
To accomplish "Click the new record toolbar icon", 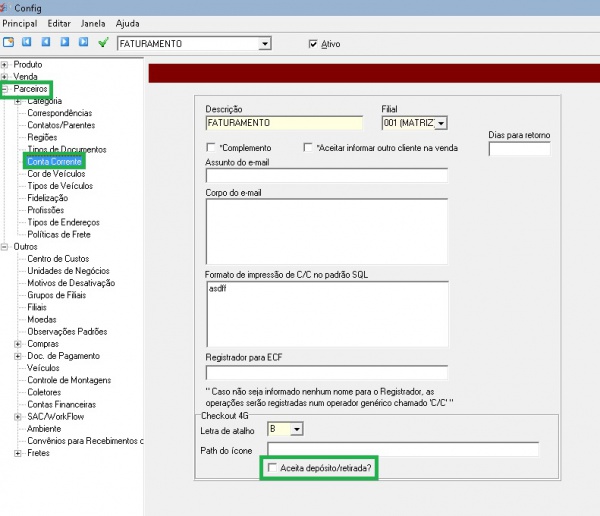I will pyautogui.click(x=9, y=43).
